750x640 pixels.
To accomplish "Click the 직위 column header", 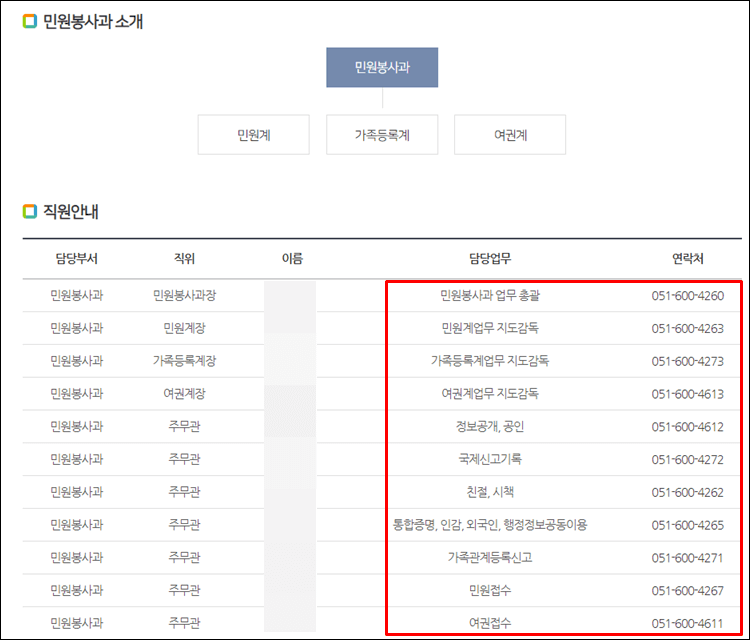I will 185,259.
